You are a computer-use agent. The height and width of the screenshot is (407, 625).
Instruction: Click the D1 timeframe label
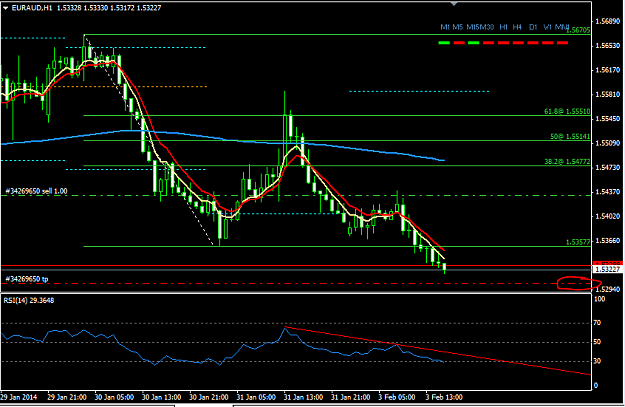coord(533,27)
